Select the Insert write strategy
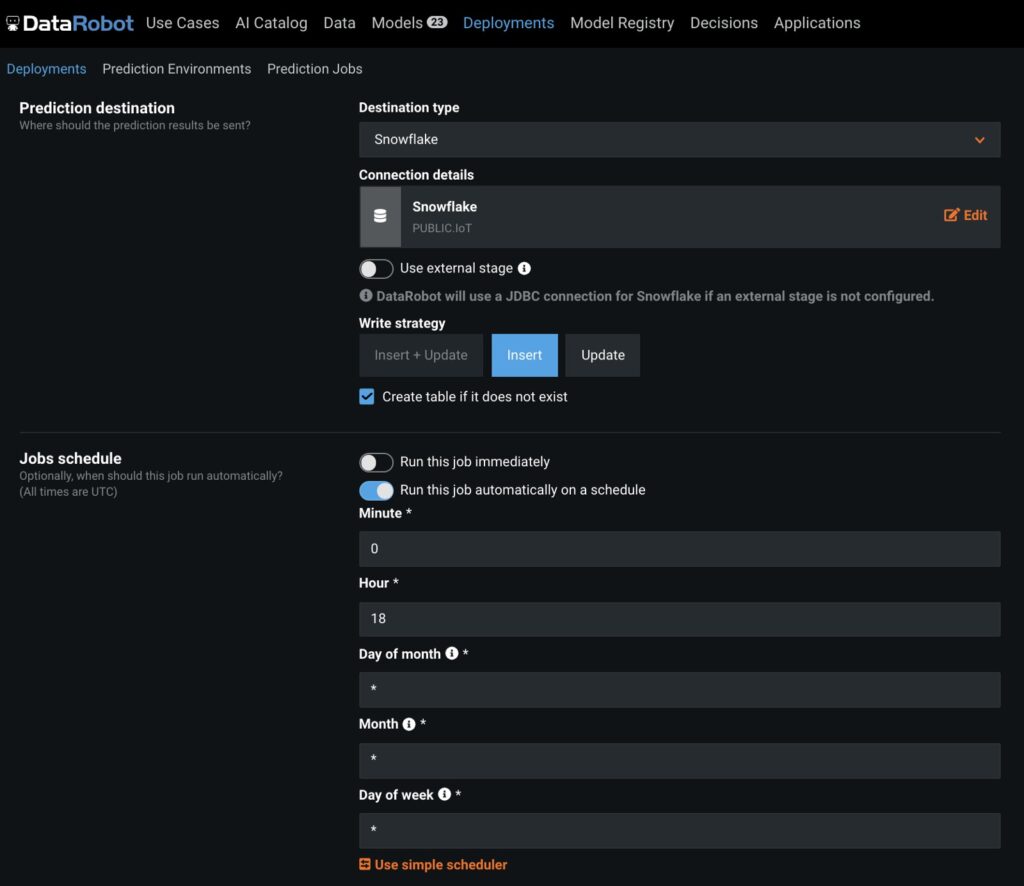This screenshot has width=1024, height=886. click(x=524, y=355)
